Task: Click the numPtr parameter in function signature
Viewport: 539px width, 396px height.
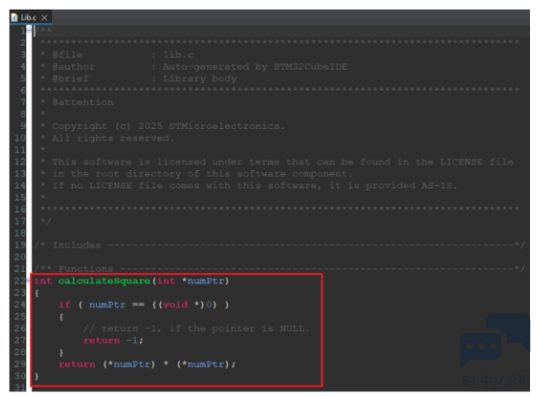Action: [x=206, y=281]
